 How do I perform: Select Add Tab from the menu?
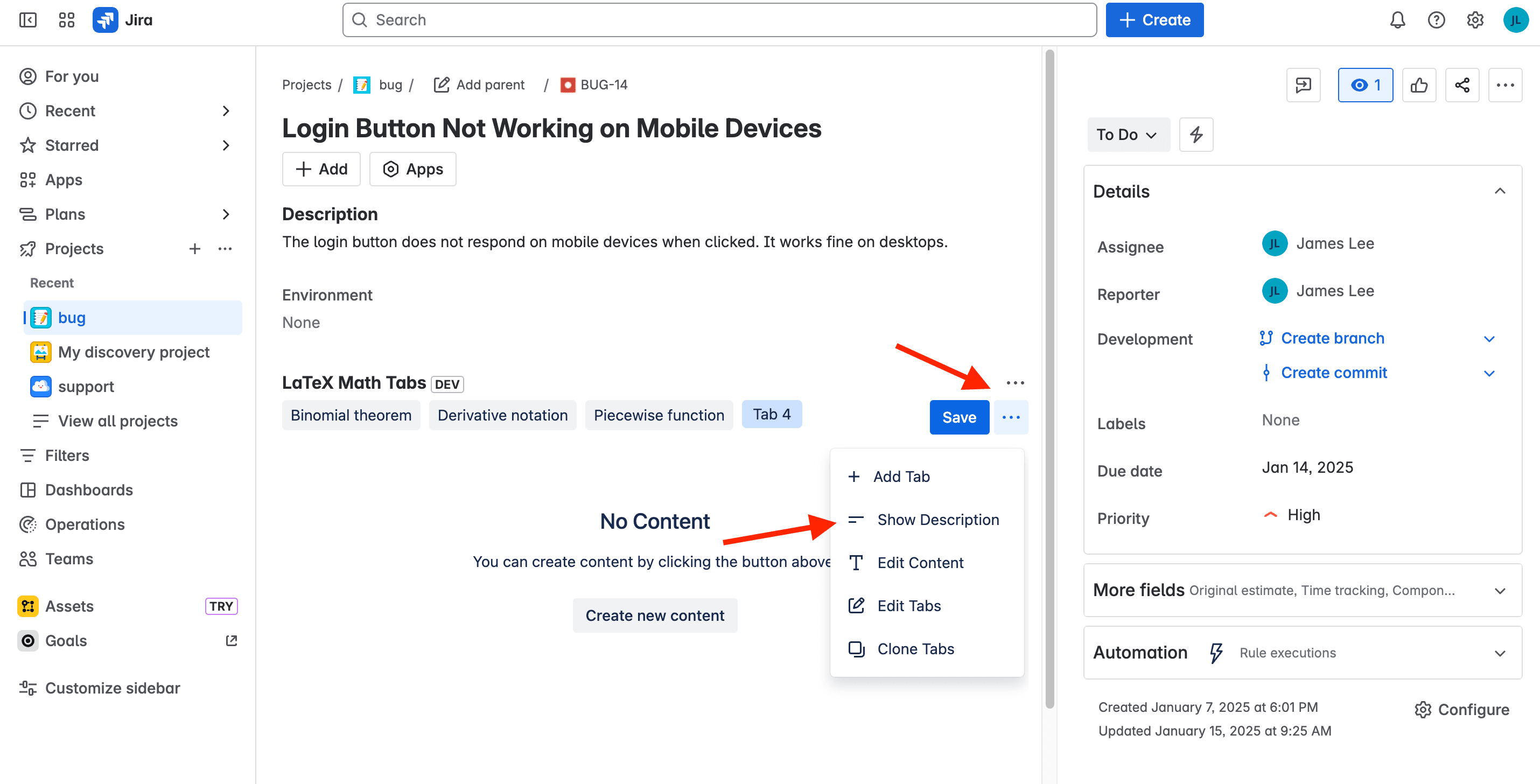(x=927, y=477)
